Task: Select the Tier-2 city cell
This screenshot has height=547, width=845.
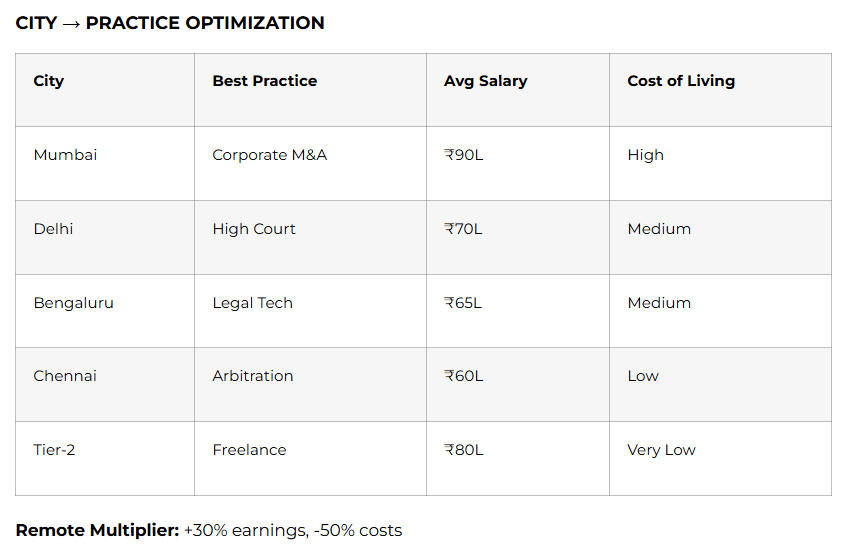Action: click(54, 450)
